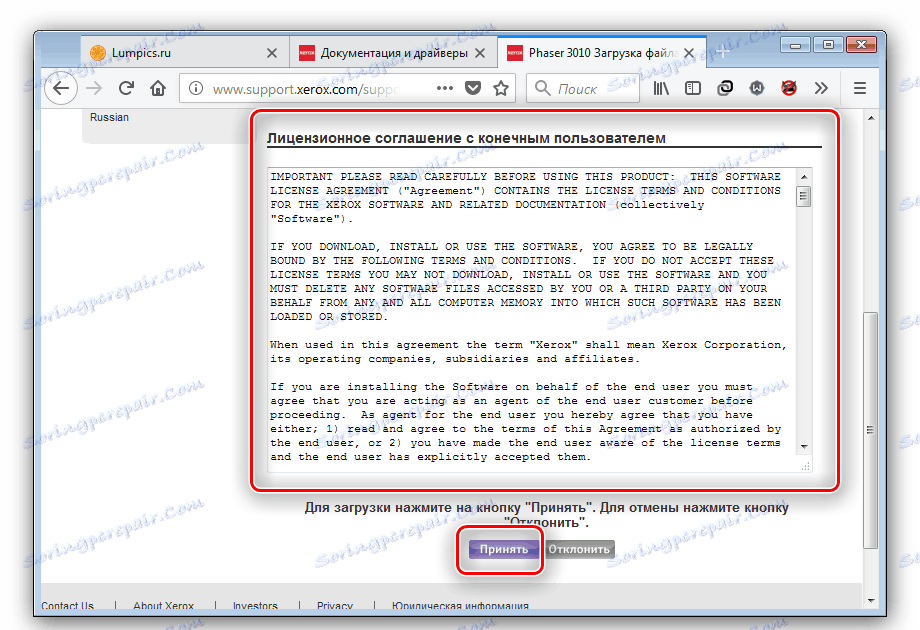The height and width of the screenshot is (630, 920).
Task: Open page actions three-dots menu
Action: (445, 88)
